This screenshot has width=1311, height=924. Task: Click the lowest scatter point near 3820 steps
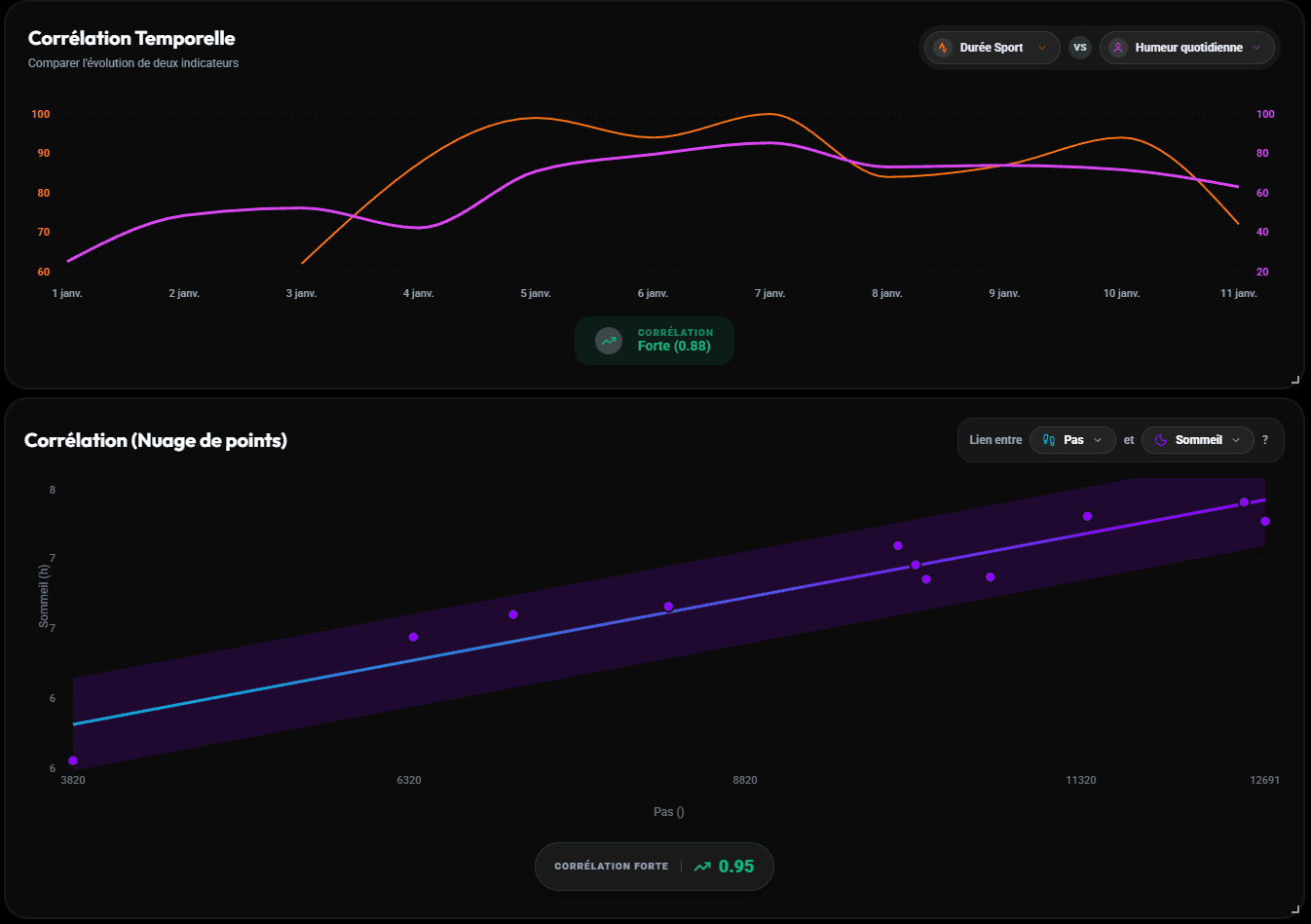tap(73, 760)
